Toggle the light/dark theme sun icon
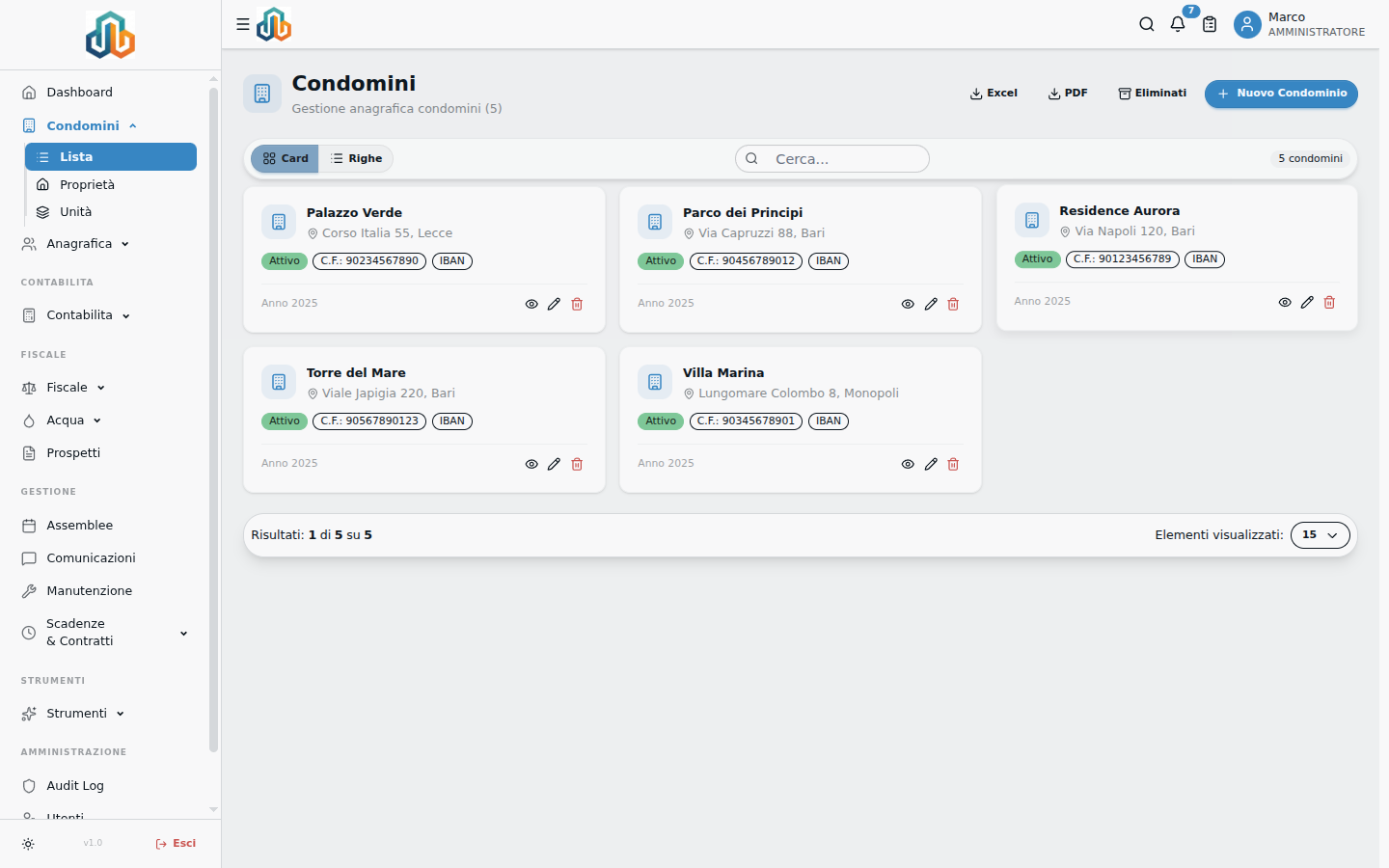The height and width of the screenshot is (868, 1389). click(28, 844)
